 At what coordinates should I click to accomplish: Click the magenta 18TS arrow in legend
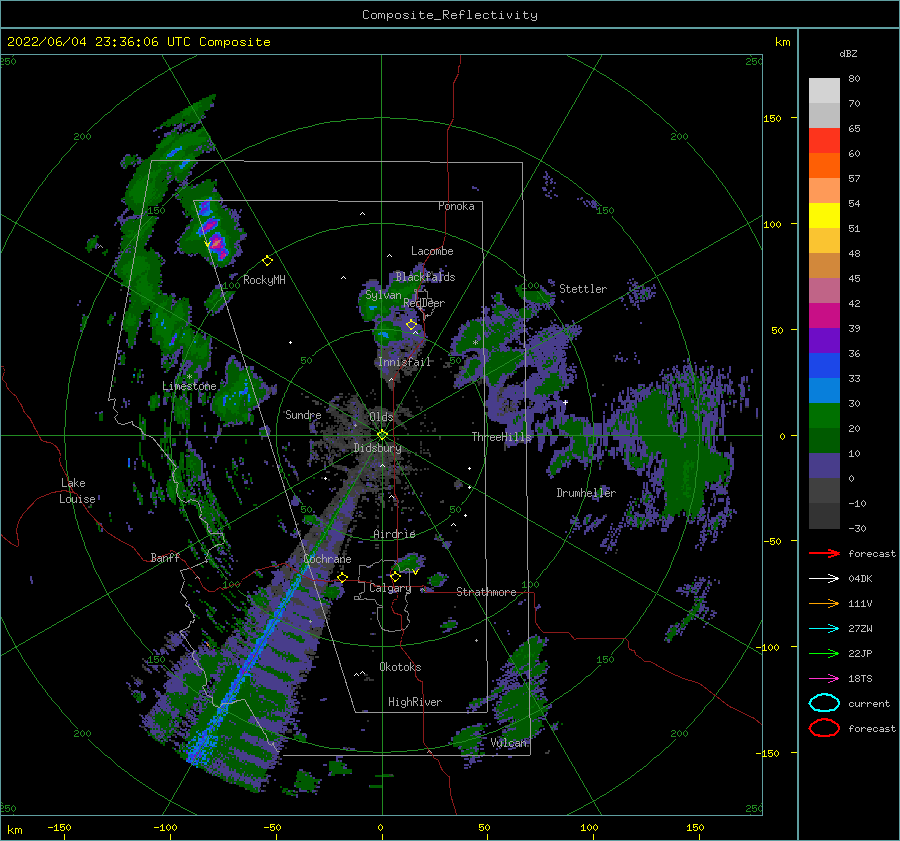[824, 679]
